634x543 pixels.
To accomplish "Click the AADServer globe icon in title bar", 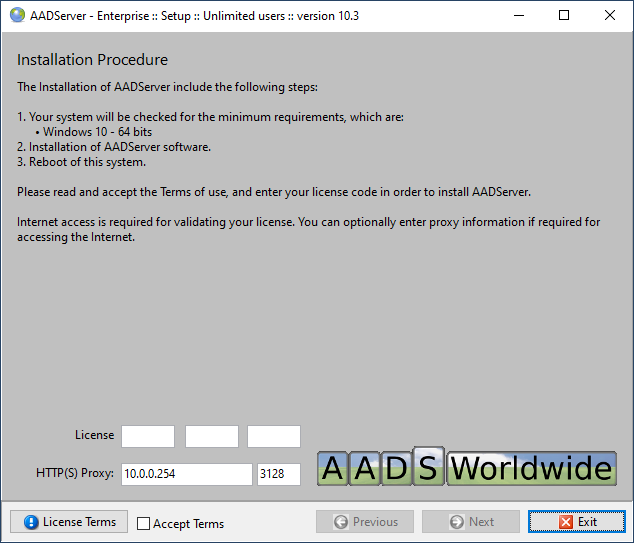I will point(17,16).
